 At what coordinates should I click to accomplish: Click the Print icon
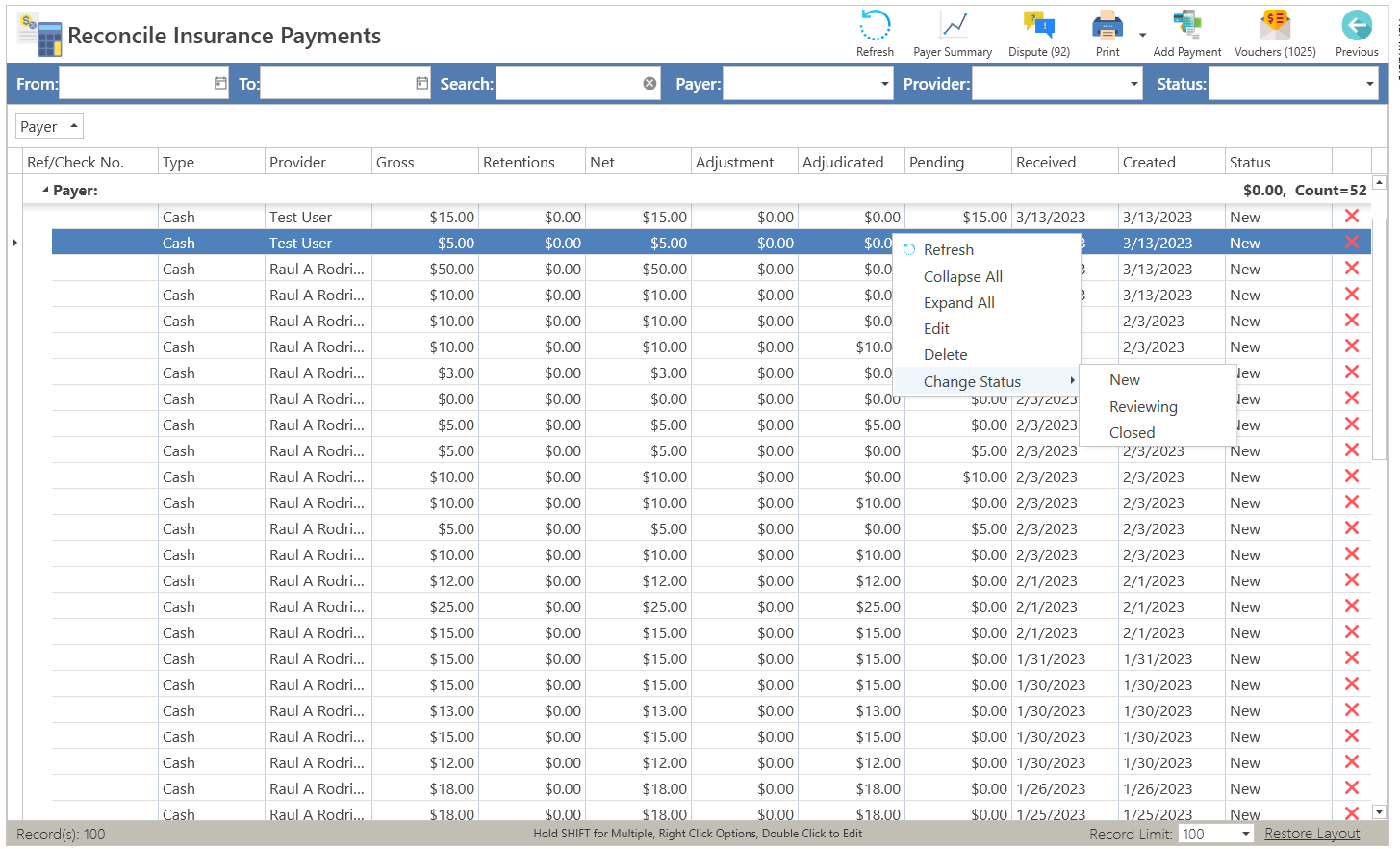(x=1107, y=28)
